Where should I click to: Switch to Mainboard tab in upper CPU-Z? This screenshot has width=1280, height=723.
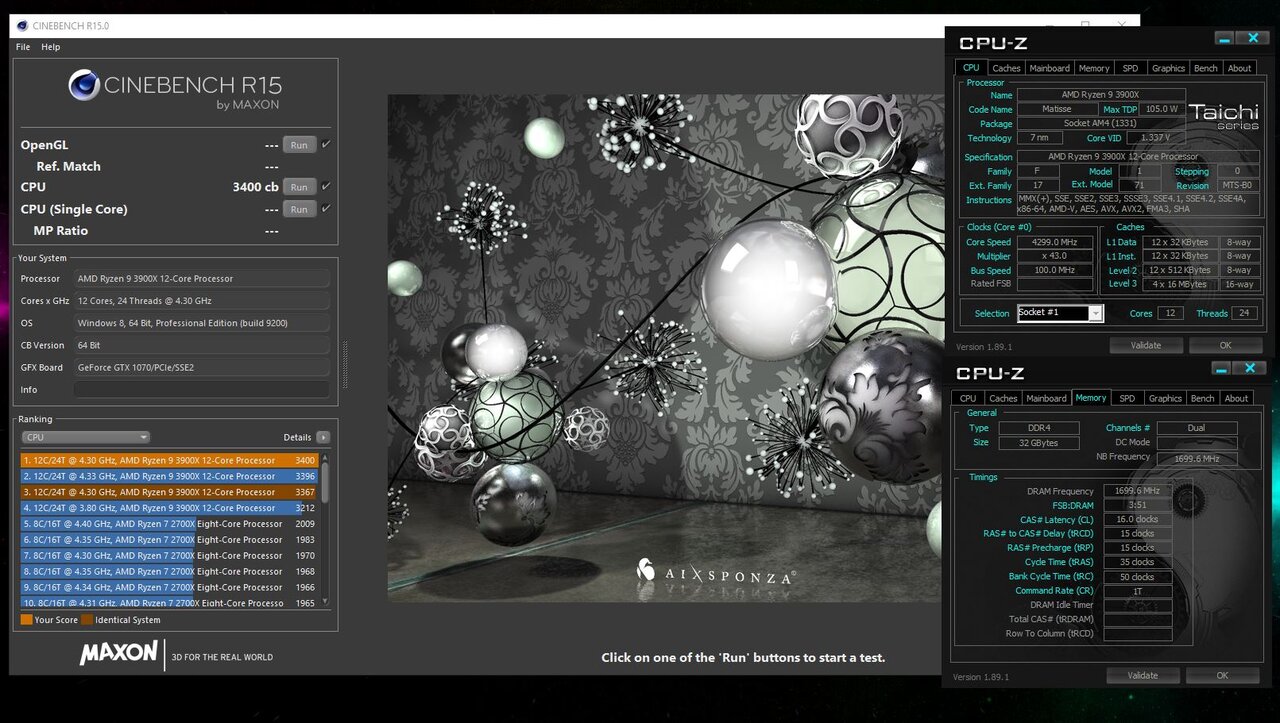1050,68
